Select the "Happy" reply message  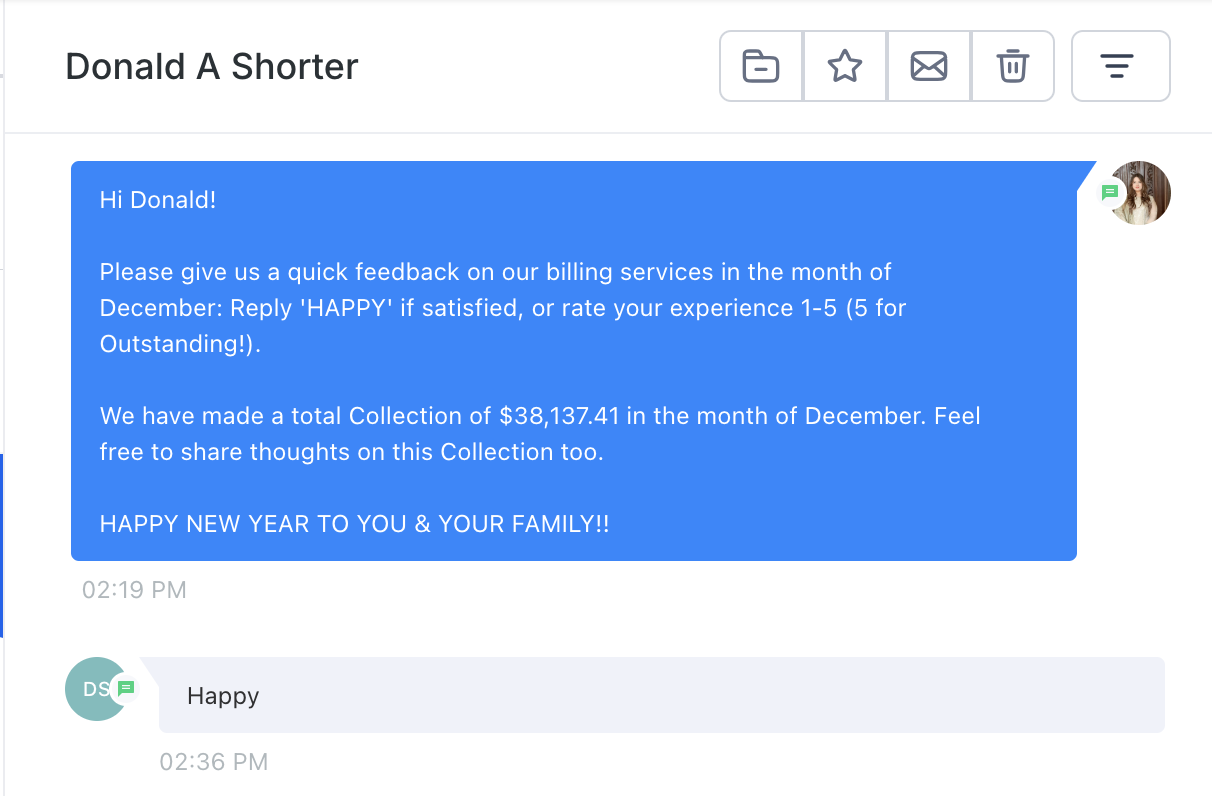point(223,696)
